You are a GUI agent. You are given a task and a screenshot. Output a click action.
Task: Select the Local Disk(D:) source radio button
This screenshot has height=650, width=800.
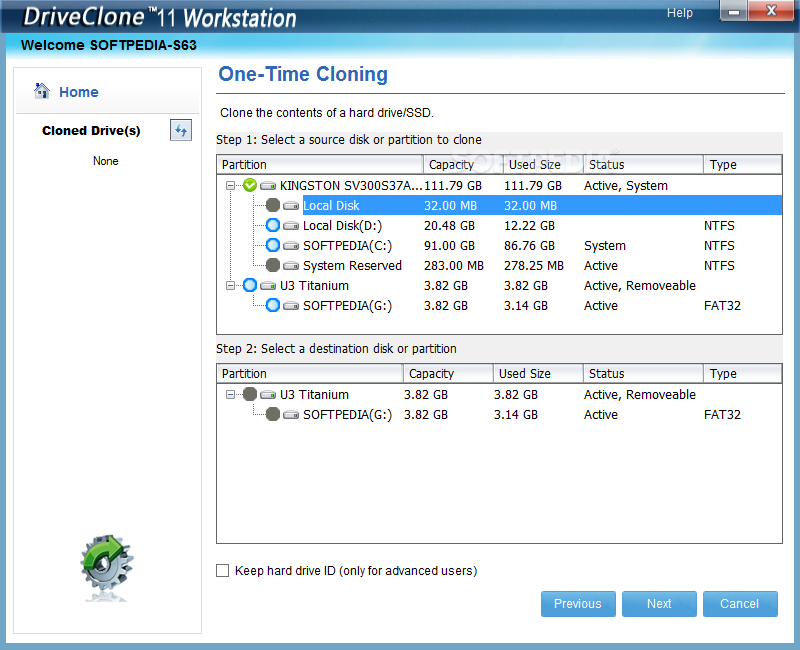pyautogui.click(x=273, y=225)
